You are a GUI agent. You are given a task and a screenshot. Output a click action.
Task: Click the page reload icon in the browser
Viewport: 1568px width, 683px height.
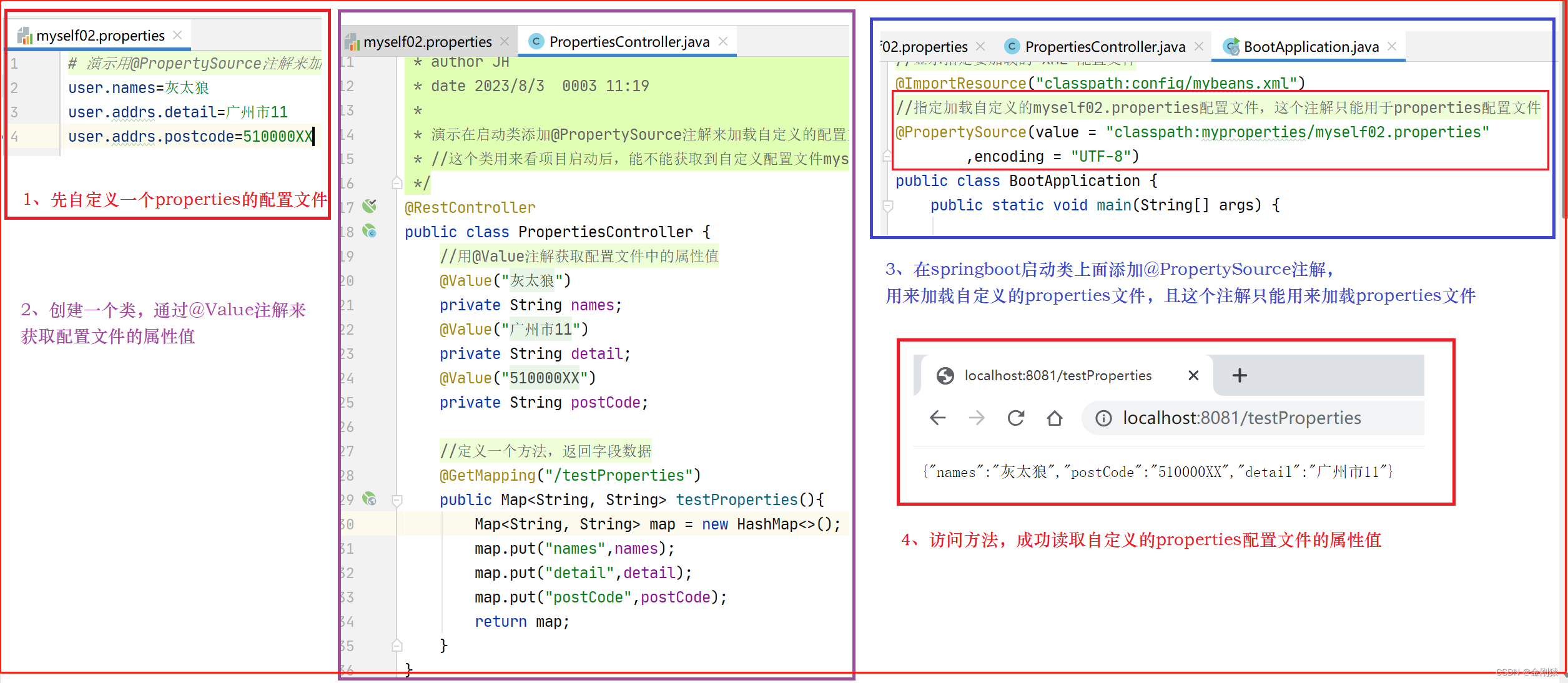(x=1016, y=418)
